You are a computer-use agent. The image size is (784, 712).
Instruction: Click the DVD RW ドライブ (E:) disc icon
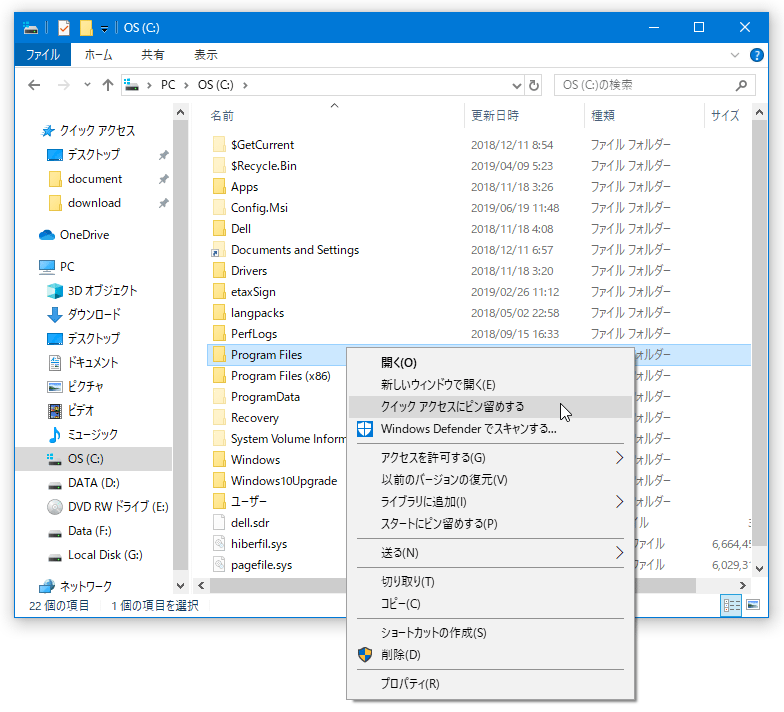click(x=54, y=507)
